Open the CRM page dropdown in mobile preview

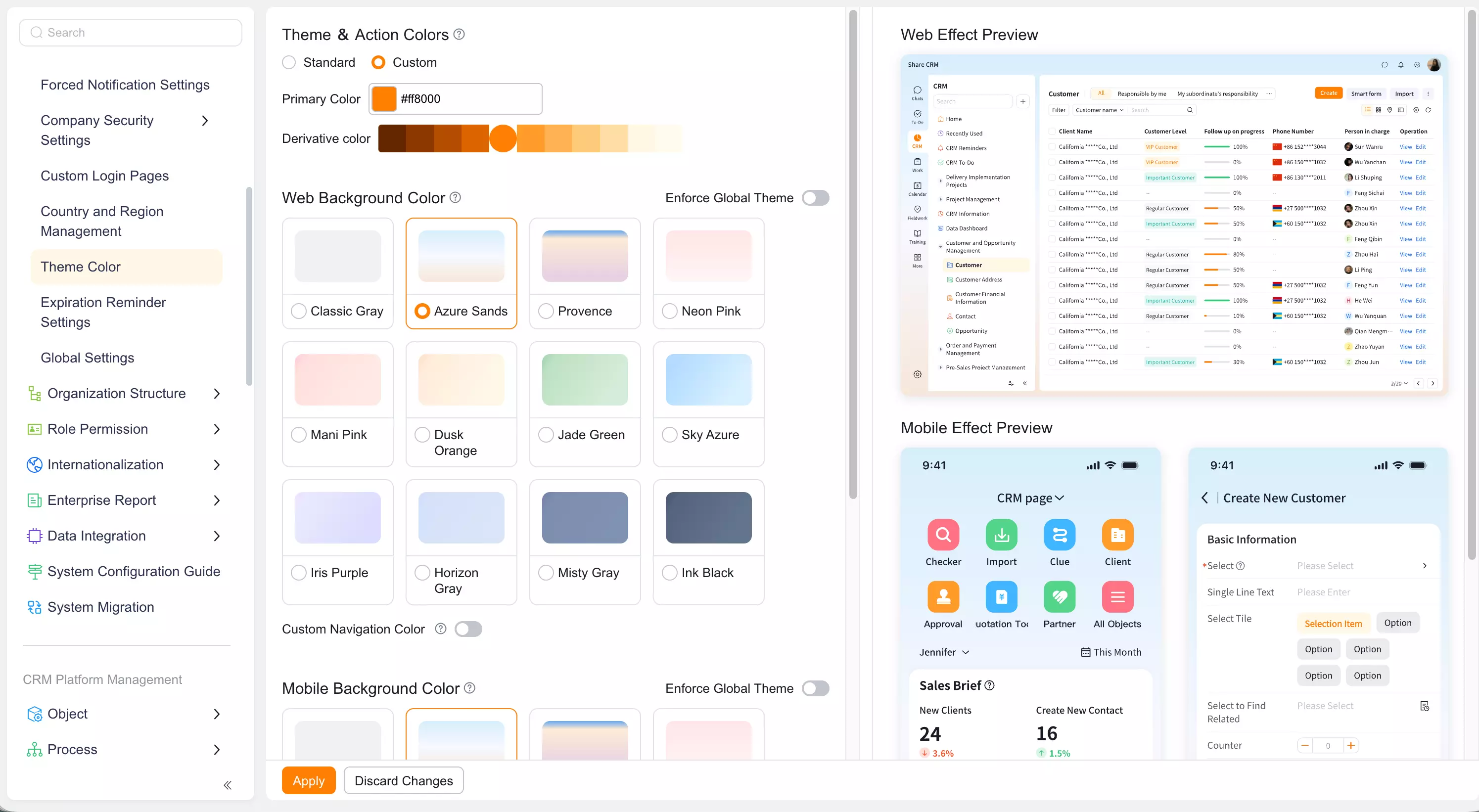[x=1030, y=497]
